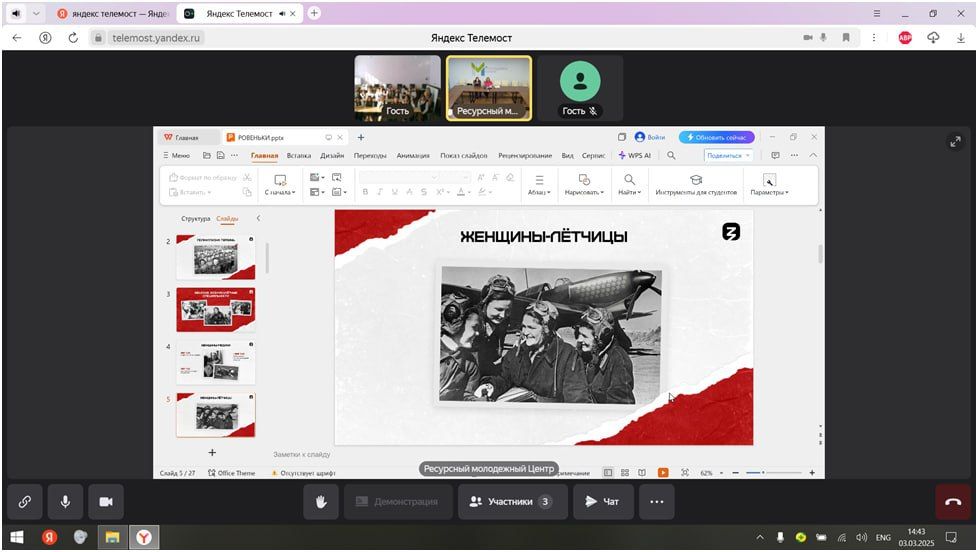This screenshot has height=552, width=978.
Task: Toggle normal view icon in WPS status bar
Action: [x=608, y=473]
